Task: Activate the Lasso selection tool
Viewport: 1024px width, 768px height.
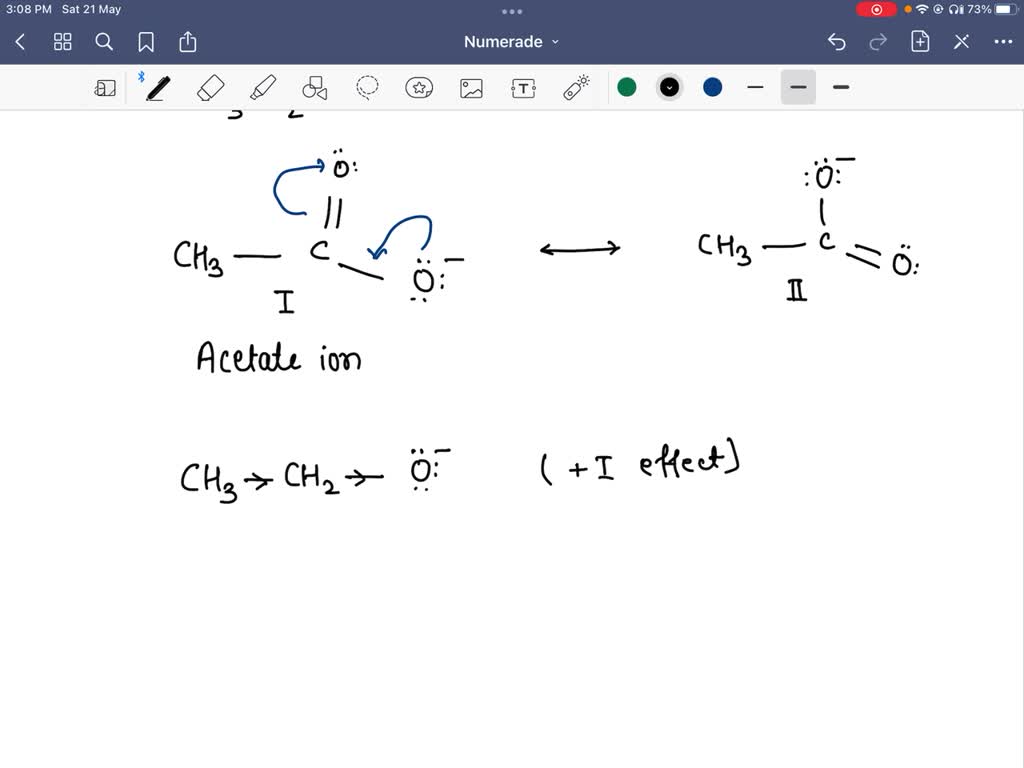Action: tap(367, 87)
